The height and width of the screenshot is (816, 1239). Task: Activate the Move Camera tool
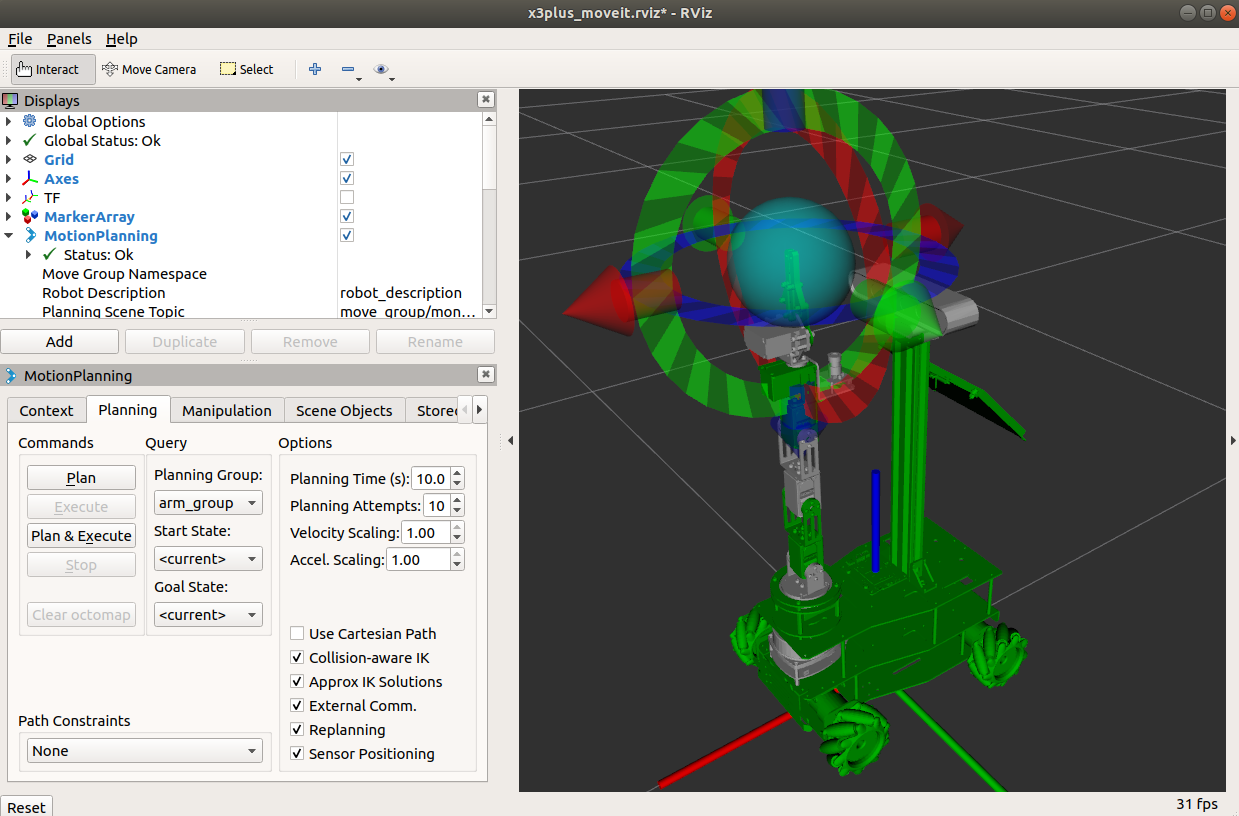pyautogui.click(x=149, y=69)
